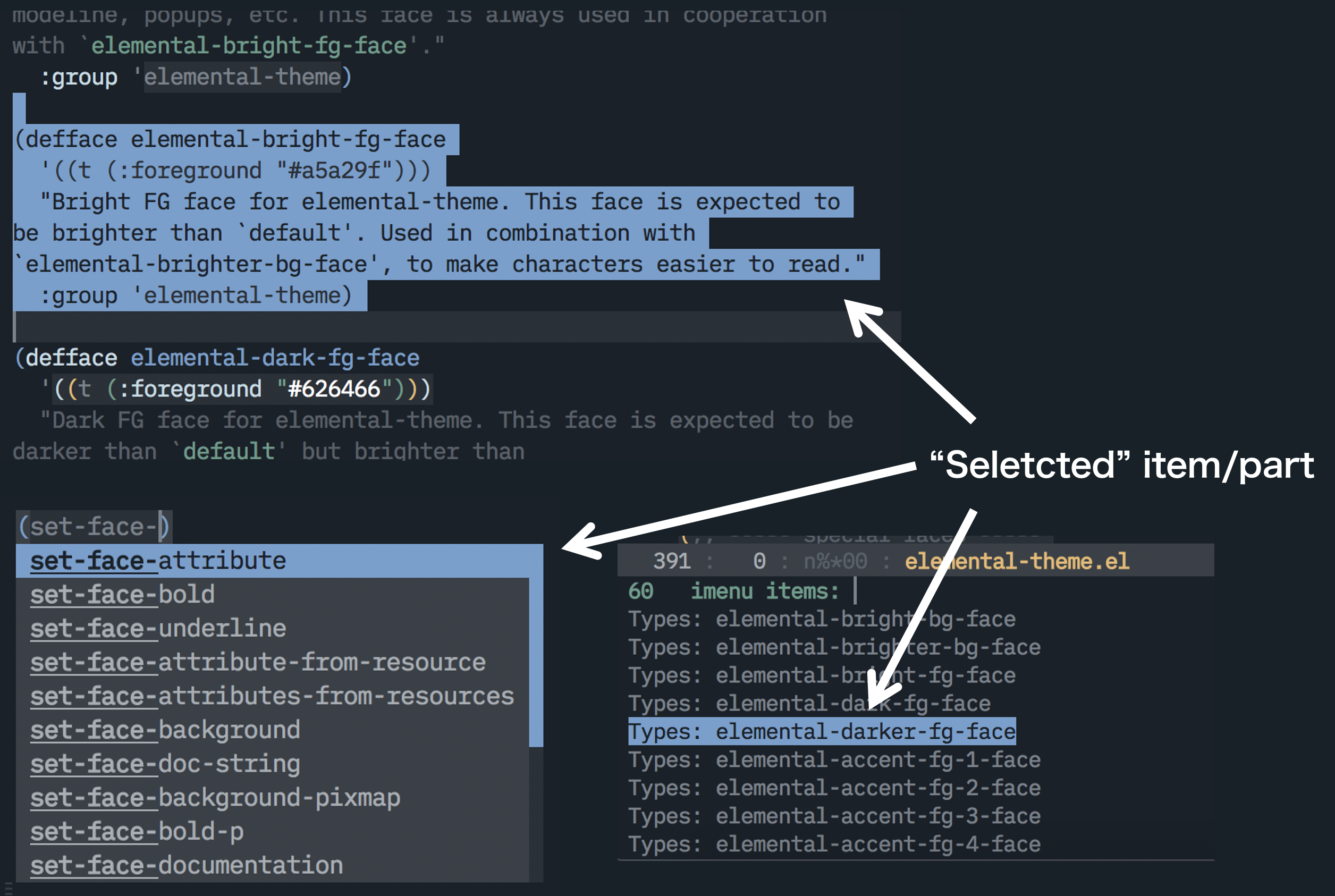Pick set-face-doc-string from popup
The width and height of the screenshot is (1335, 896).
point(273,764)
